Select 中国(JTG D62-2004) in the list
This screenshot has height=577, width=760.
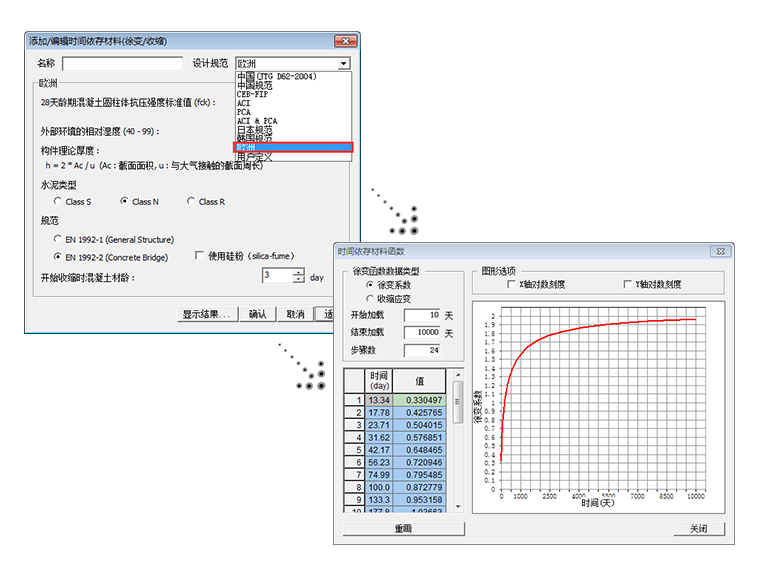coord(276,76)
